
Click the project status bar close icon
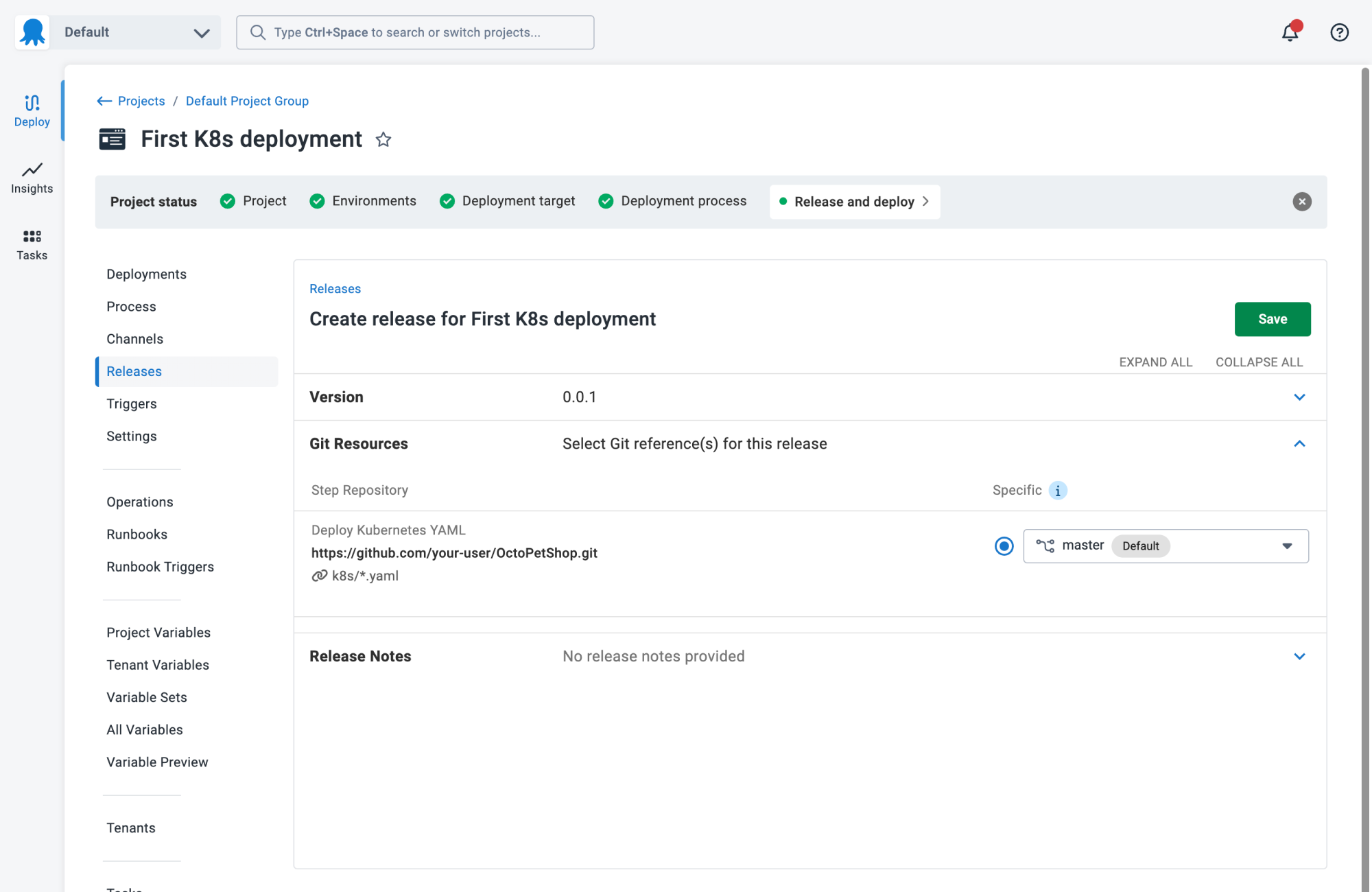pos(1302,201)
